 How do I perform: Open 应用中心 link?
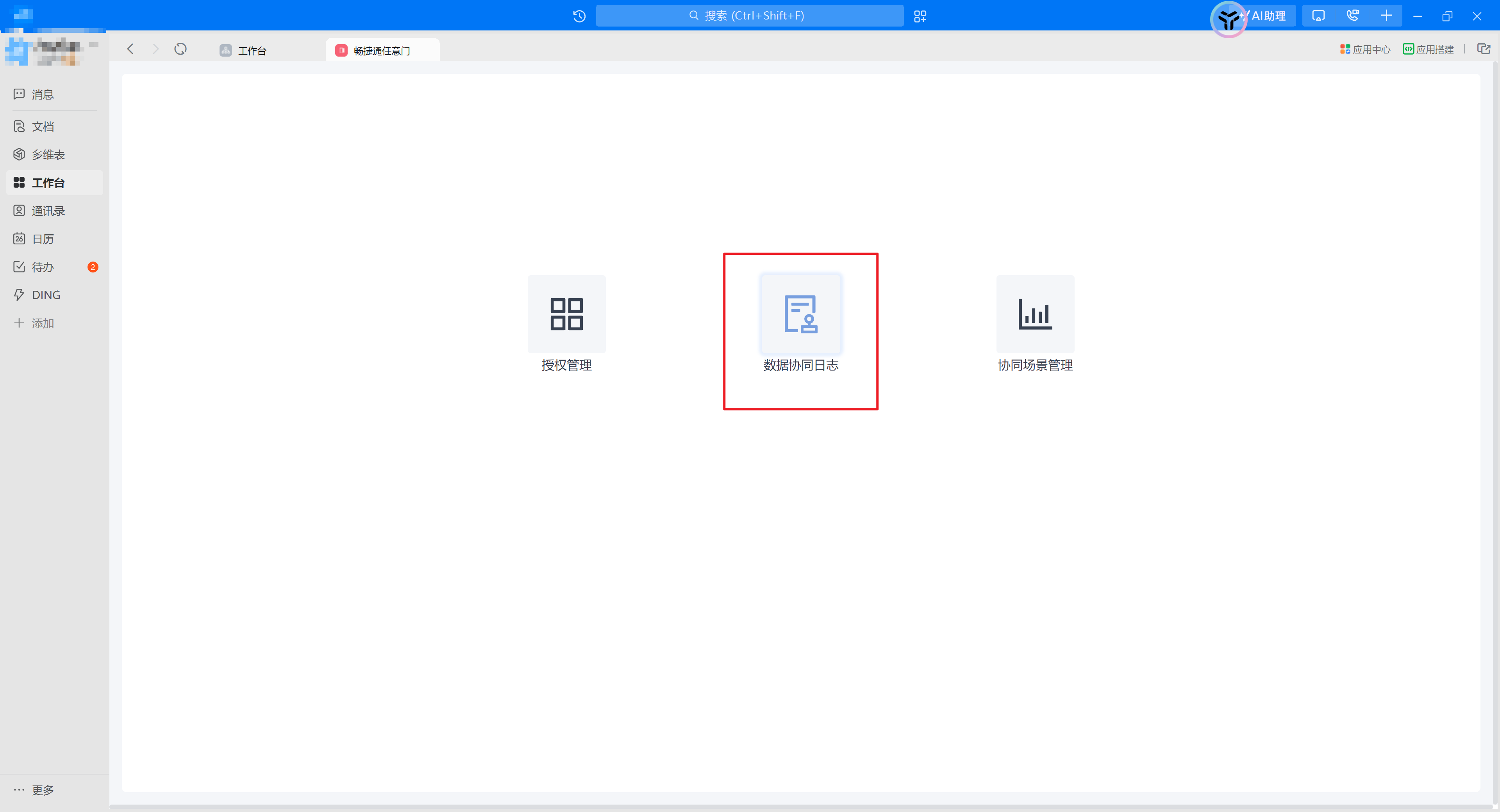point(1365,50)
